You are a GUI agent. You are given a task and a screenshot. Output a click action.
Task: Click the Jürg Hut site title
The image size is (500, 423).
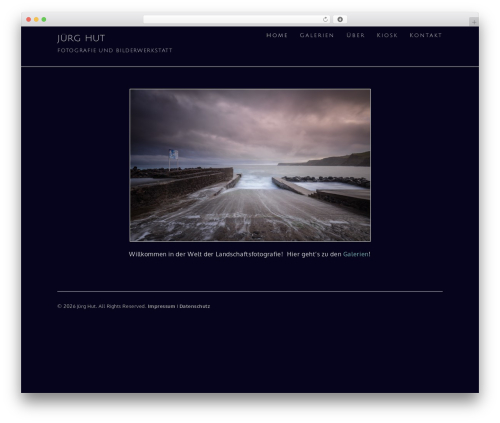81,38
